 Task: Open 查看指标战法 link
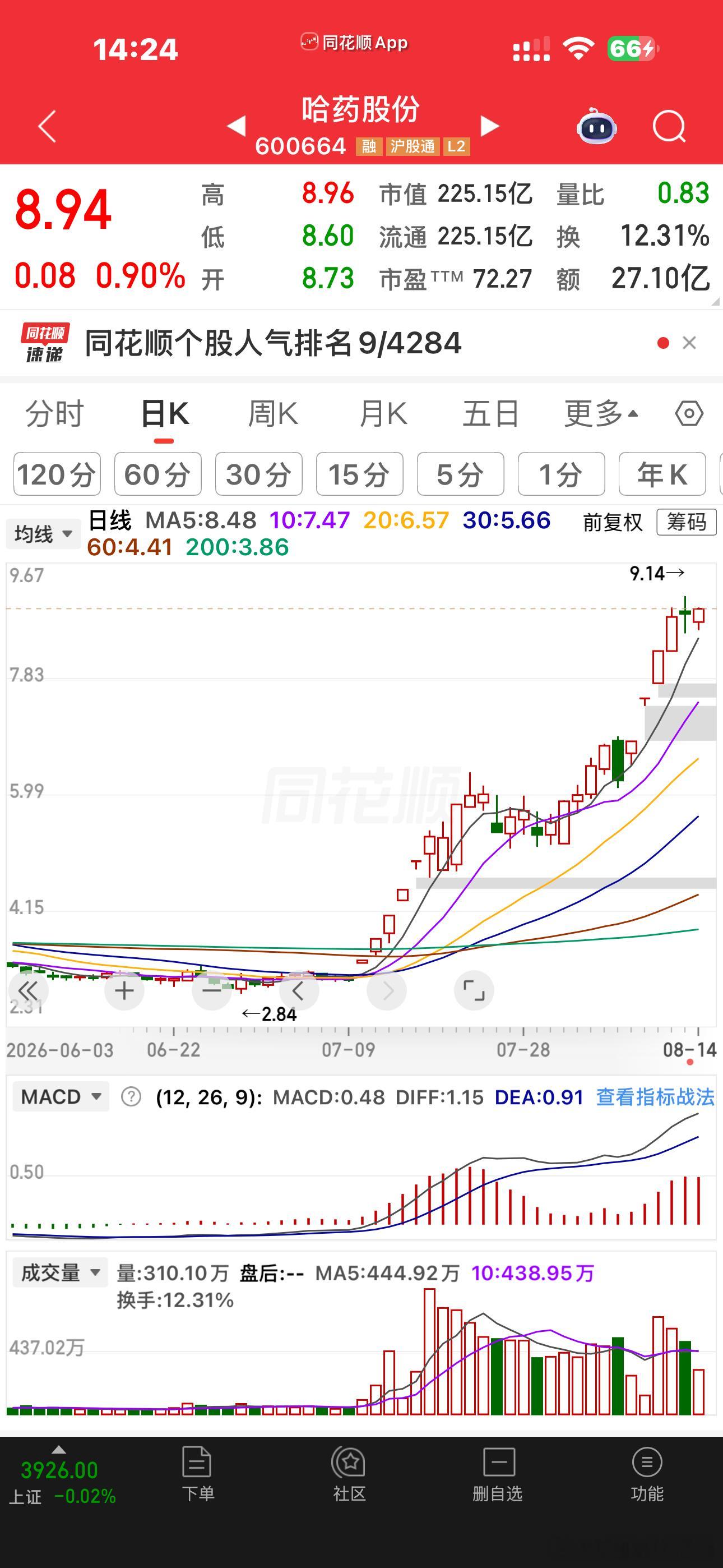coord(655,1097)
